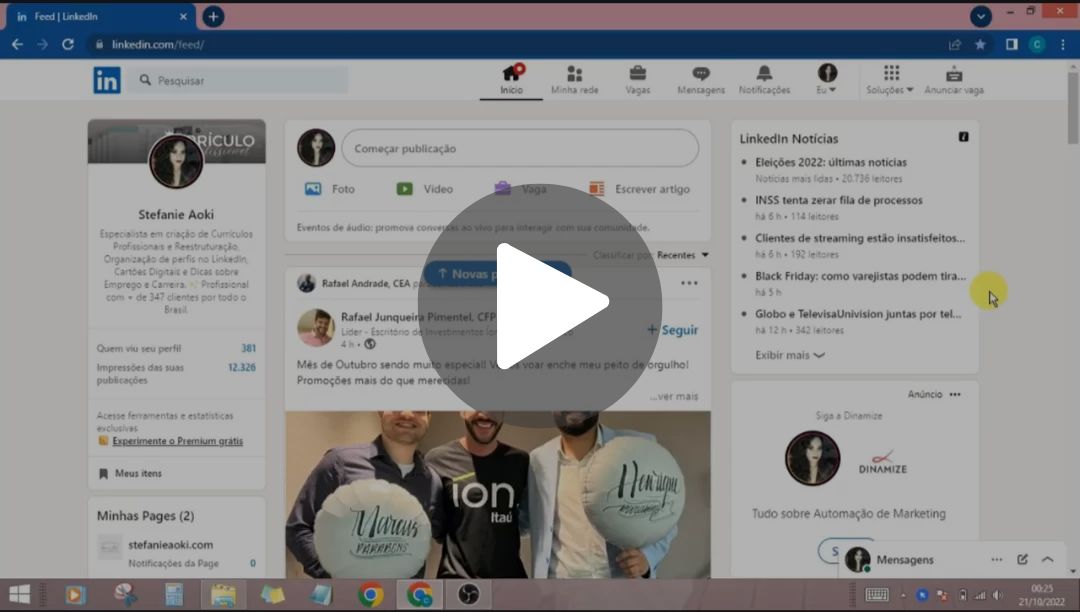Screen dimensions: 1080x612
Task: Open the Eleições 2022: últimas notícias story
Action: pos(831,162)
